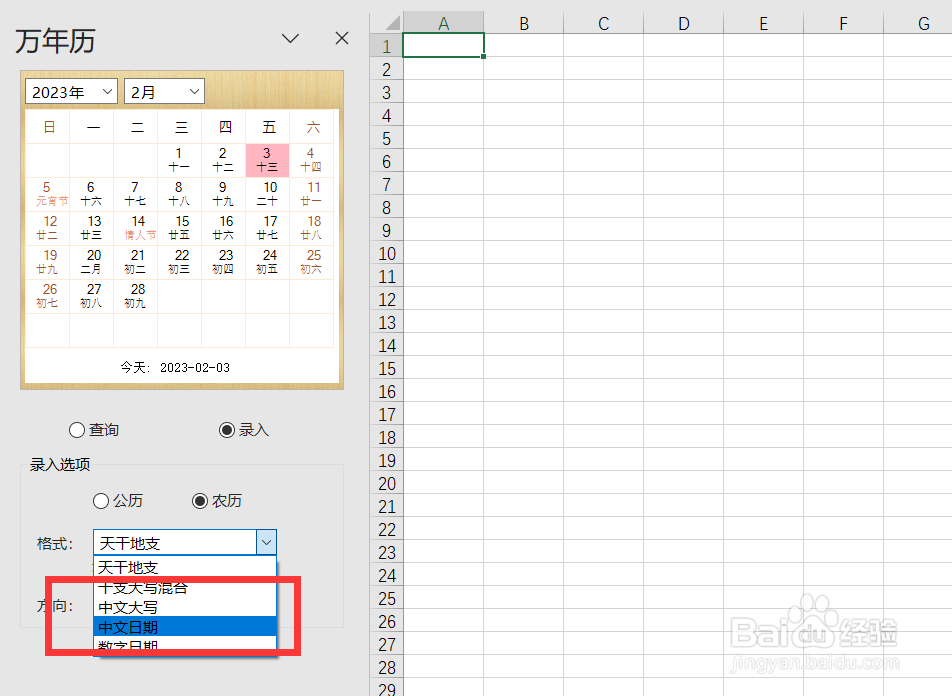Open the 2023年 year dropdown
The image size is (952, 696).
pyautogui.click(x=72, y=92)
